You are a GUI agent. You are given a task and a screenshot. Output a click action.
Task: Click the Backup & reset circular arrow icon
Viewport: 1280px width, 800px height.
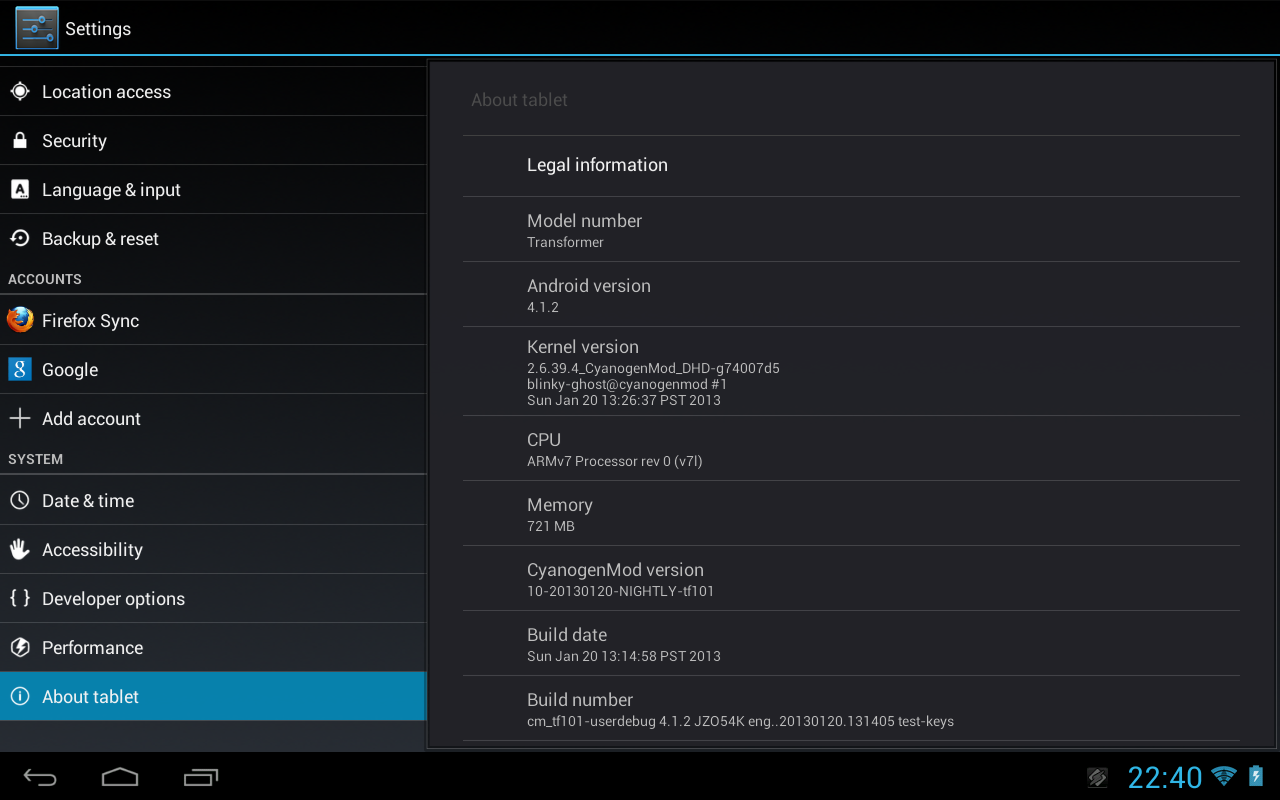click(x=20, y=239)
